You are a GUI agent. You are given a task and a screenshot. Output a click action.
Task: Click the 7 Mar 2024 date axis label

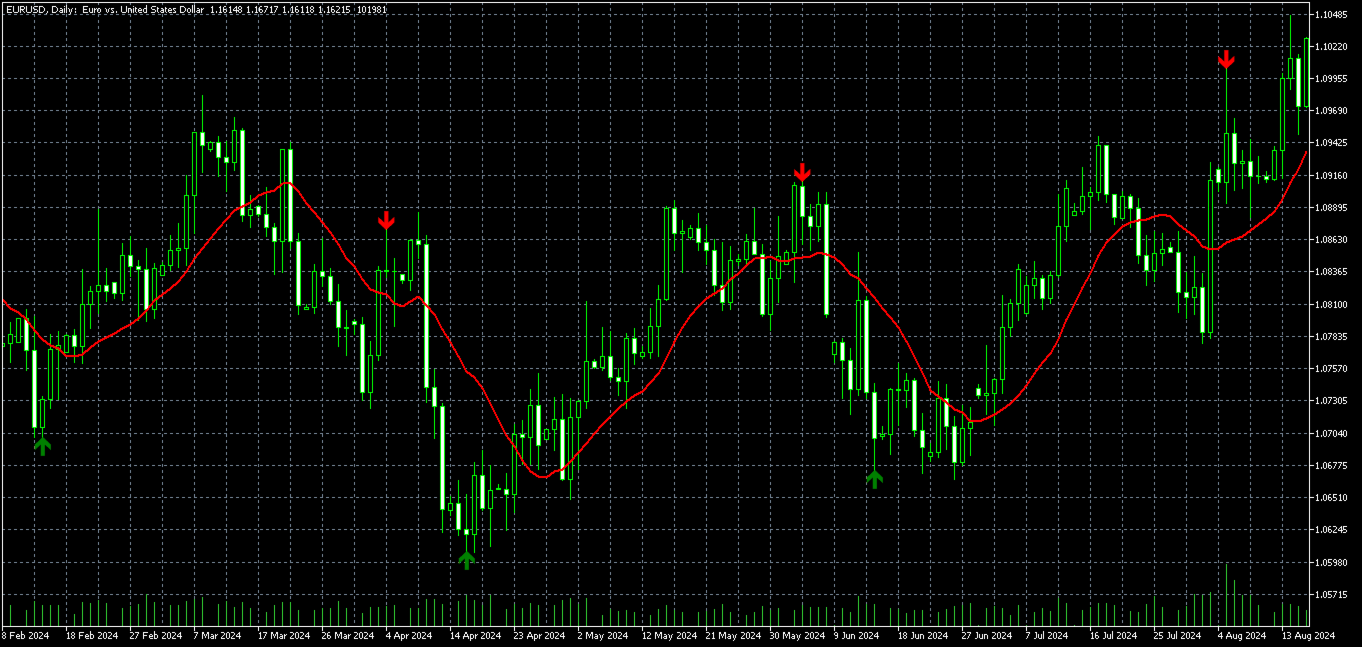217,635
